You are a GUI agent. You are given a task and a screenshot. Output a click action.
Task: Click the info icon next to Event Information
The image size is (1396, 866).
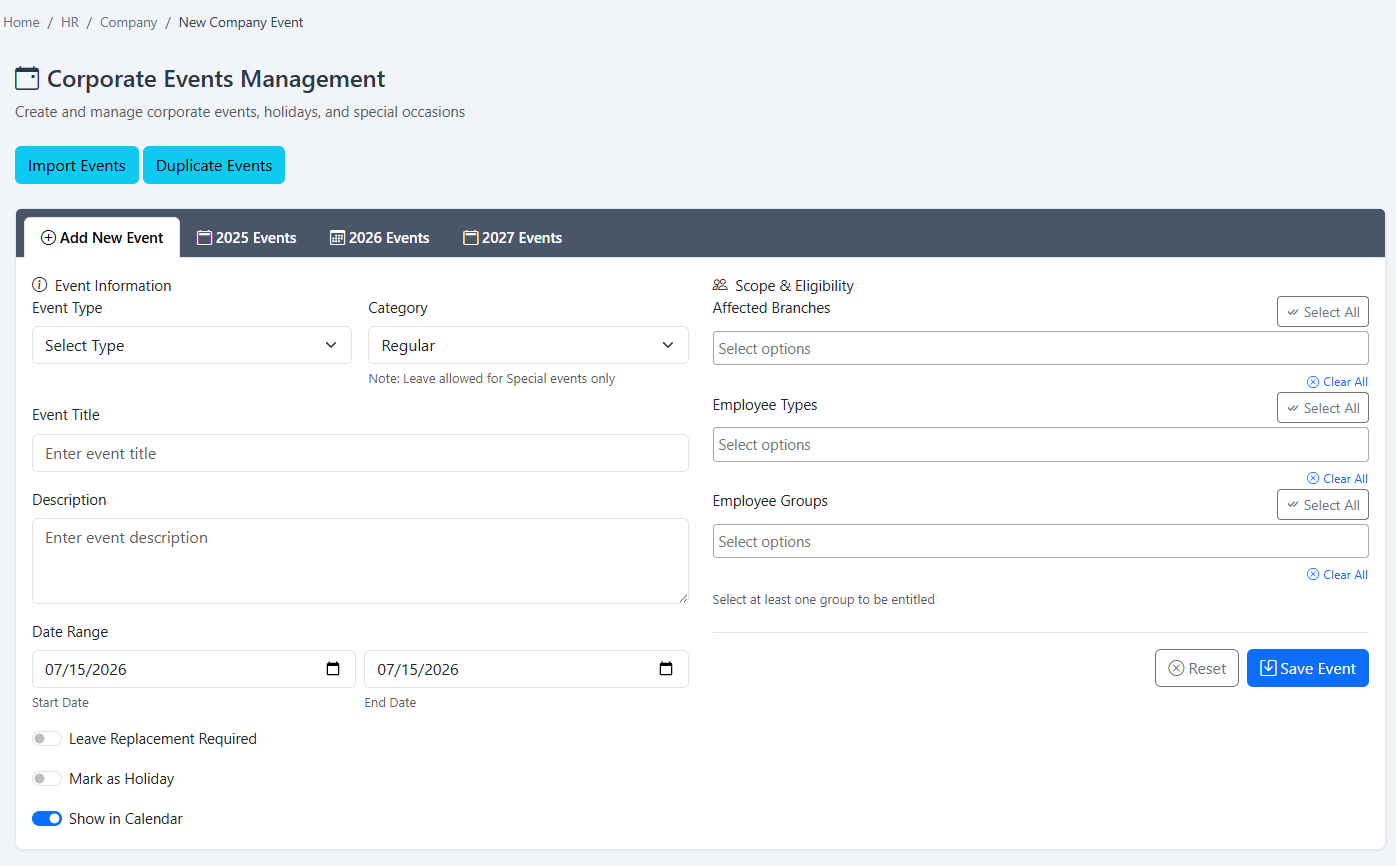[40, 285]
